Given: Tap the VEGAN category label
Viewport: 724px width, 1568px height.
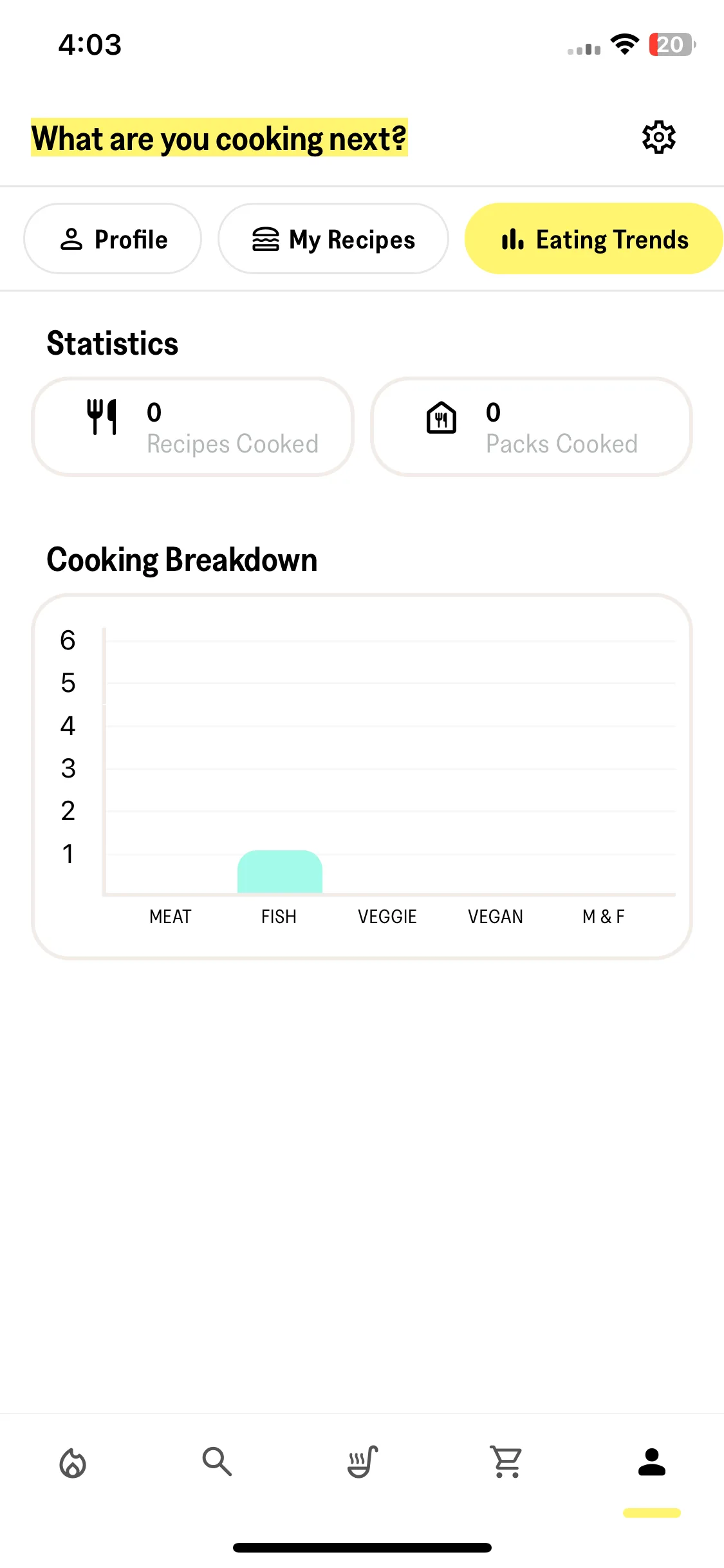Looking at the screenshot, I should (496, 917).
